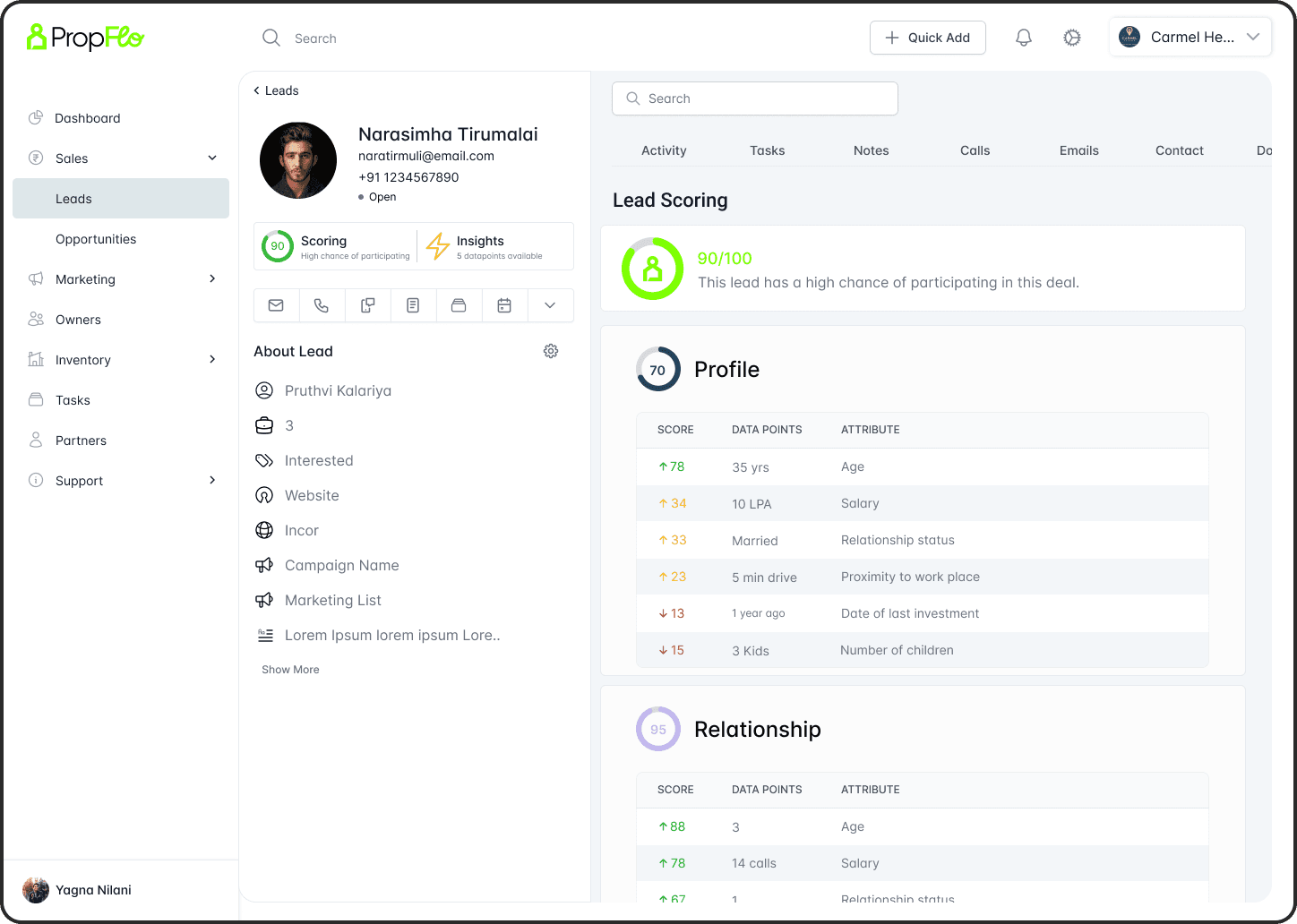Click Narasimha Tirumalai's profile photo
1297x924 pixels.
tap(298, 160)
